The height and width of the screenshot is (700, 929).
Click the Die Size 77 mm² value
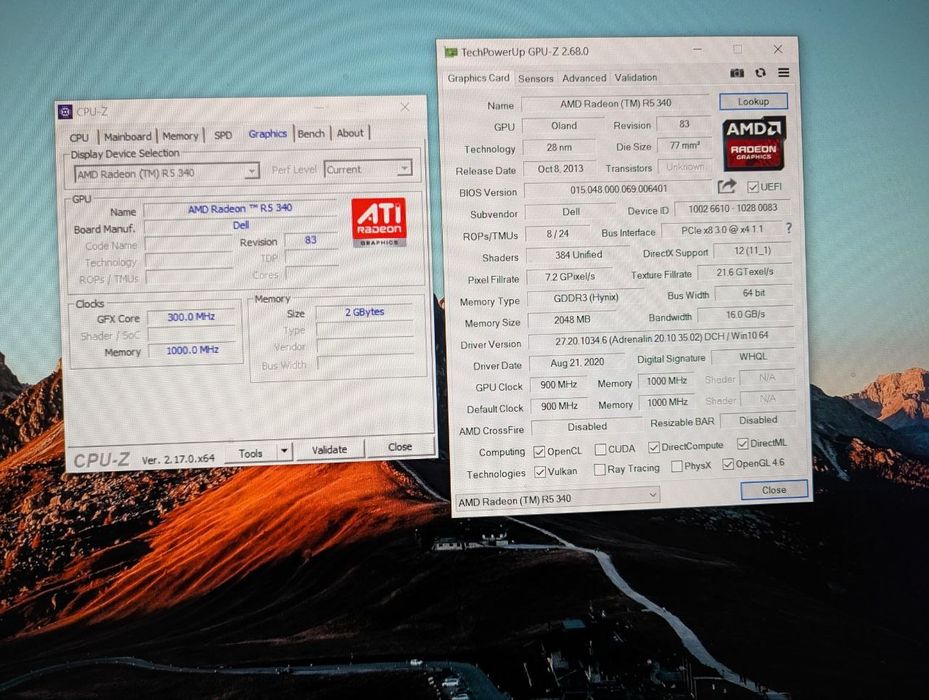click(x=684, y=145)
